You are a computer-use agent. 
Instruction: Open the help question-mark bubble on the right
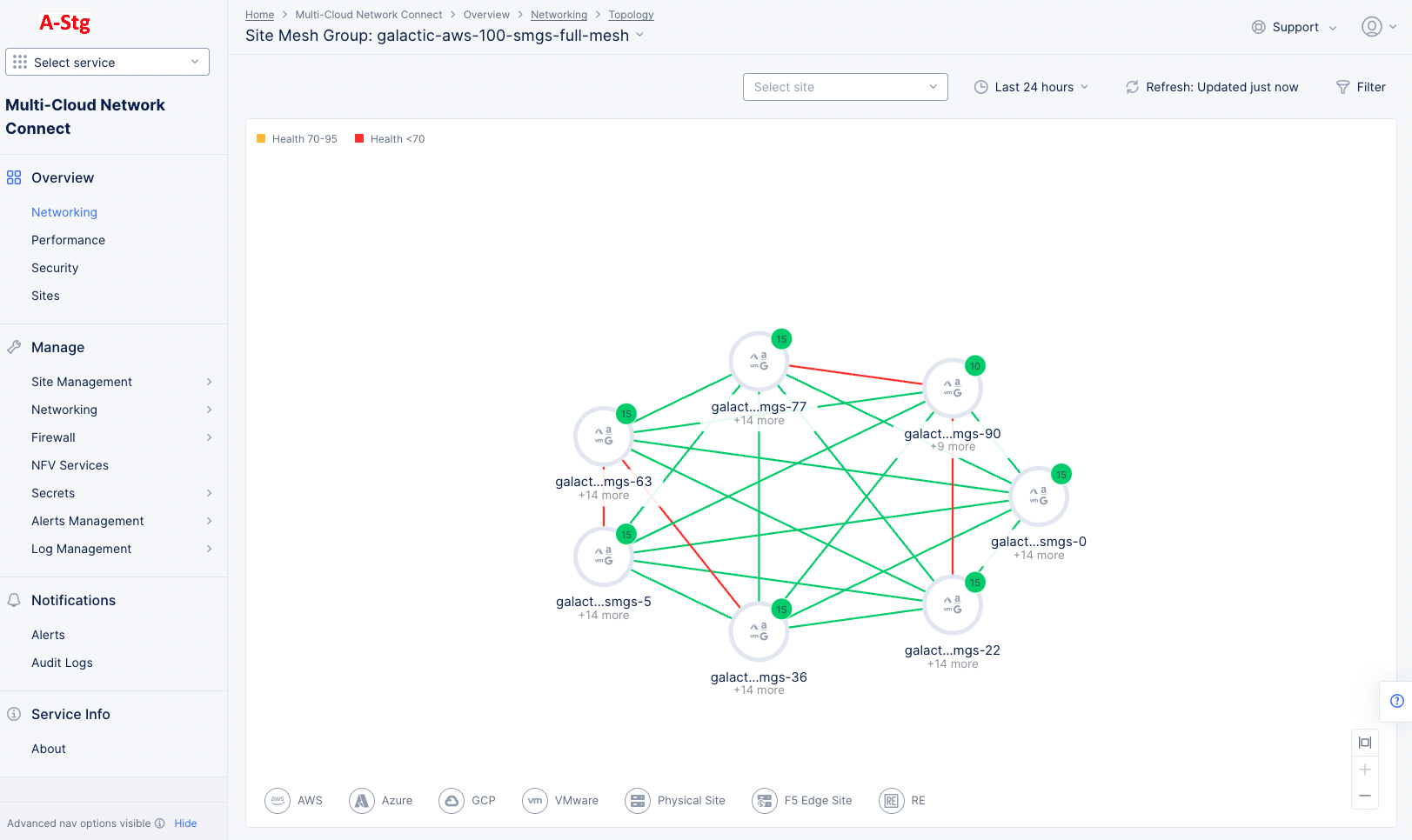tap(1397, 701)
